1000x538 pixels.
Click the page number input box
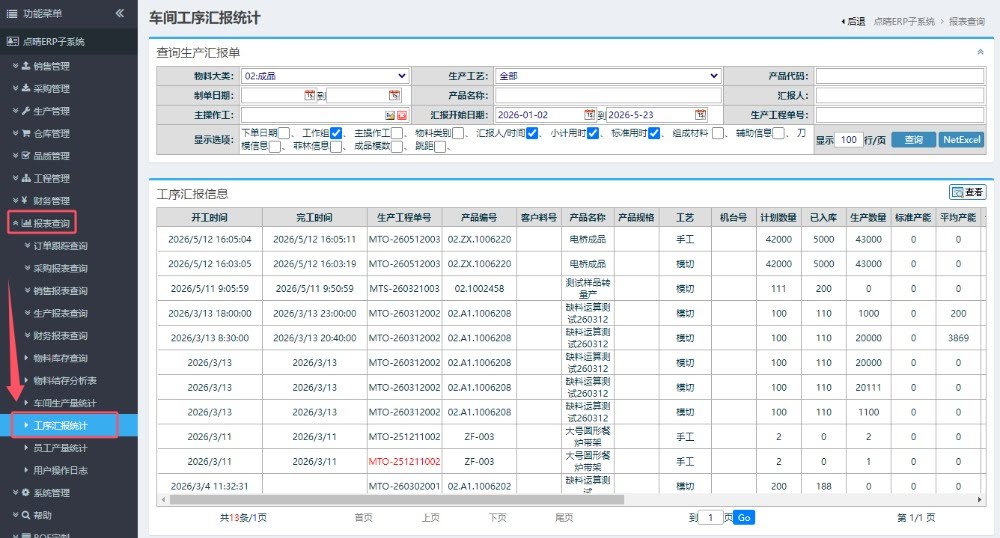[x=710, y=518]
